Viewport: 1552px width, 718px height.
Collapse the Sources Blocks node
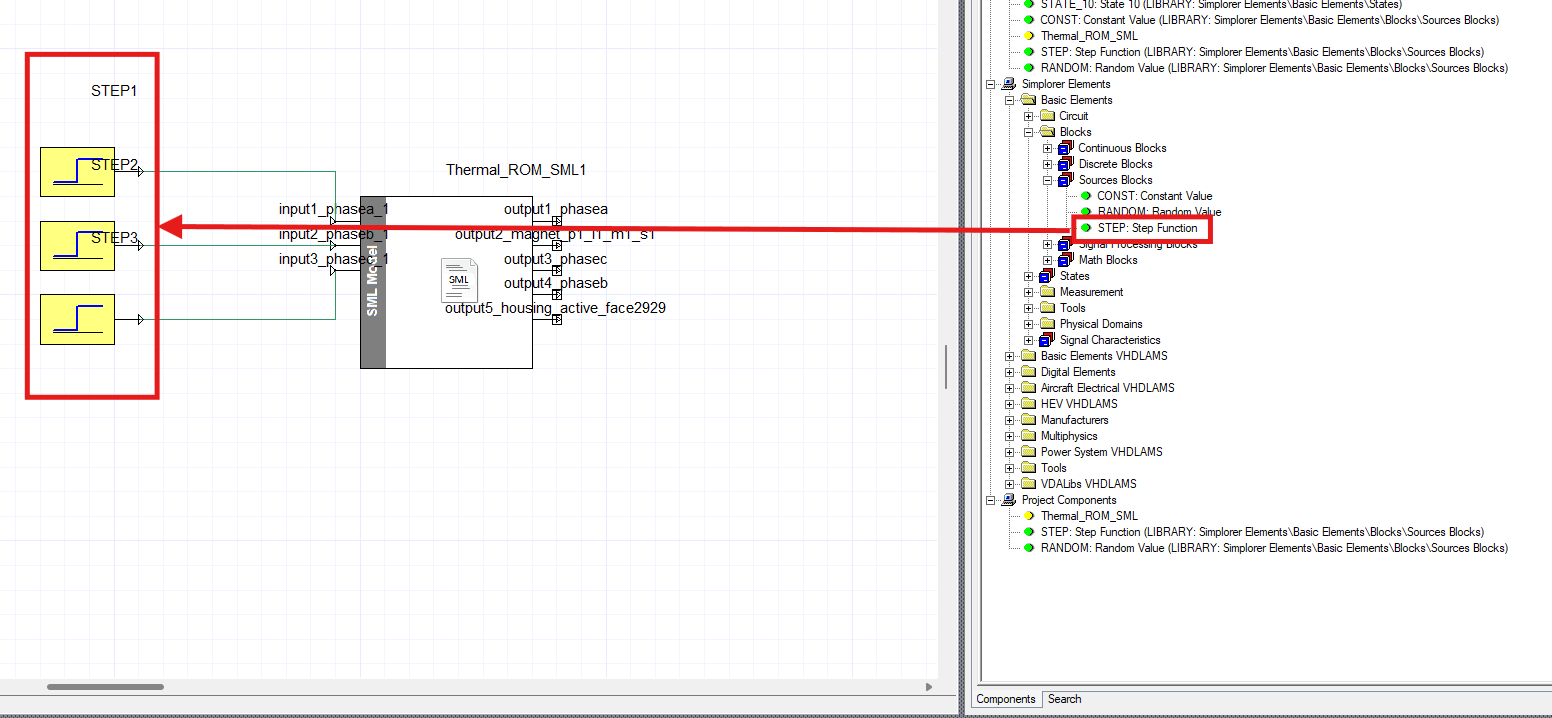tap(1048, 180)
